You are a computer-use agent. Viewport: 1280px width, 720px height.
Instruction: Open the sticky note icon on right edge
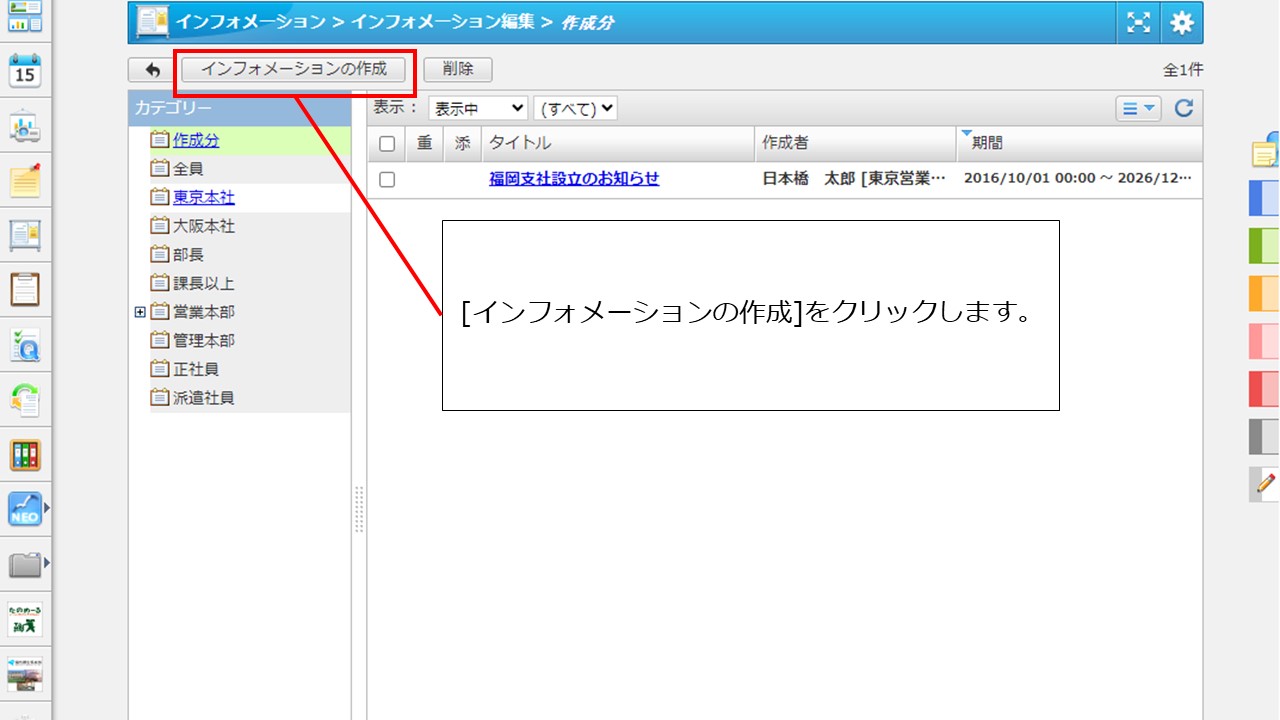coord(1266,150)
